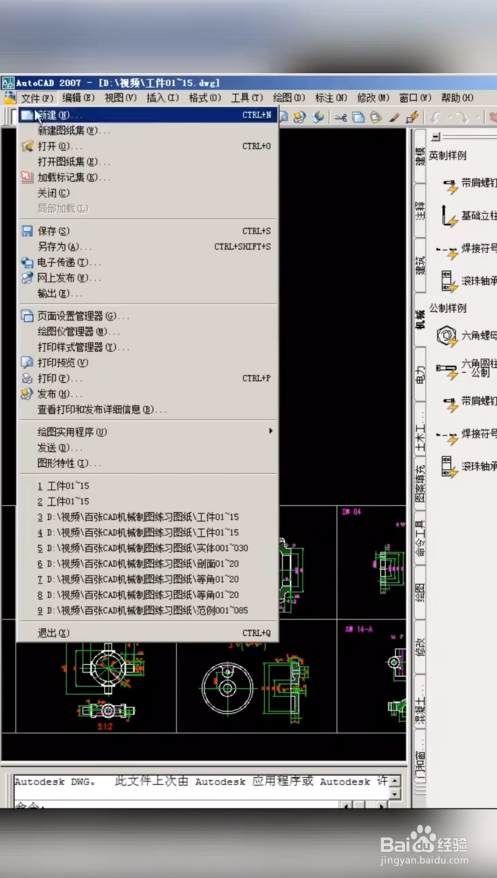
Task: Open recent file 5 实体001~030
Action: coord(148,548)
